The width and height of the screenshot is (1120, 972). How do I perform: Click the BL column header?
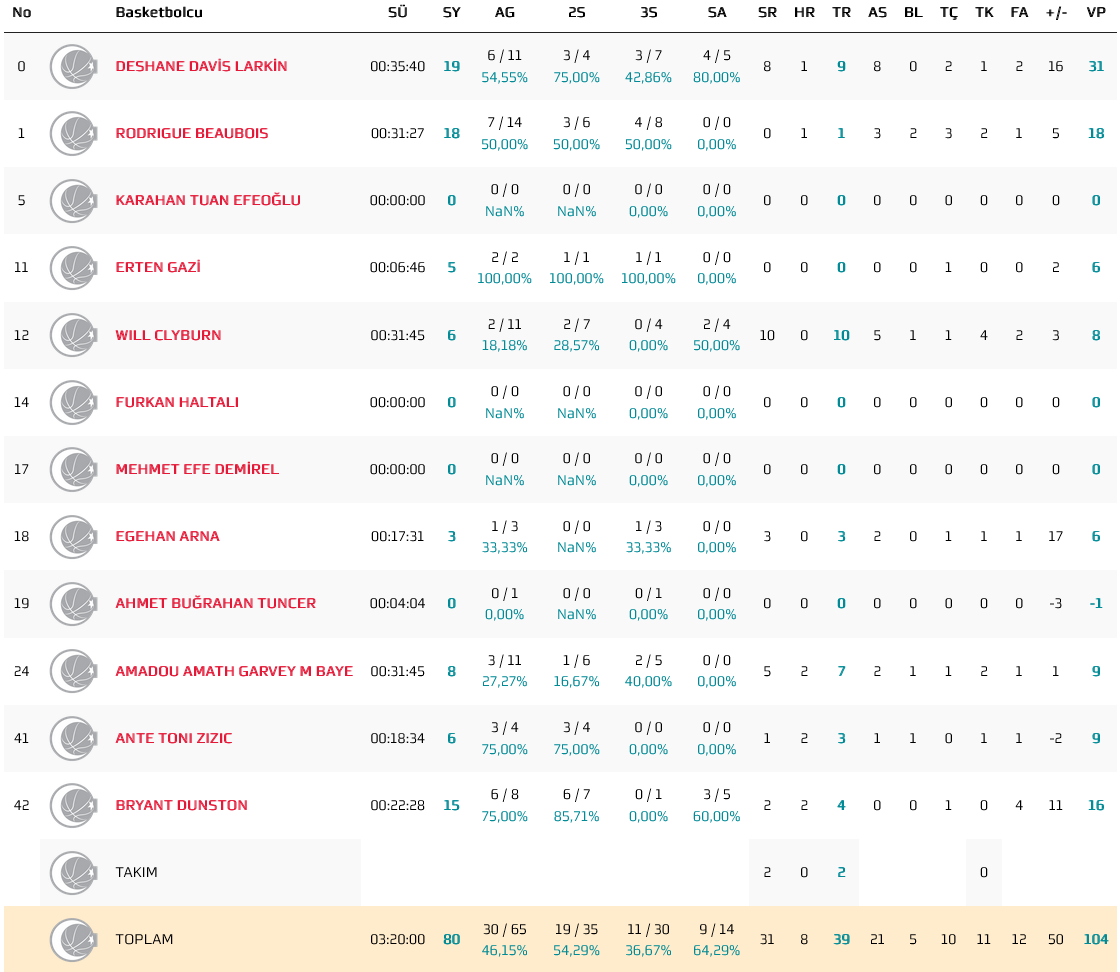coord(913,12)
